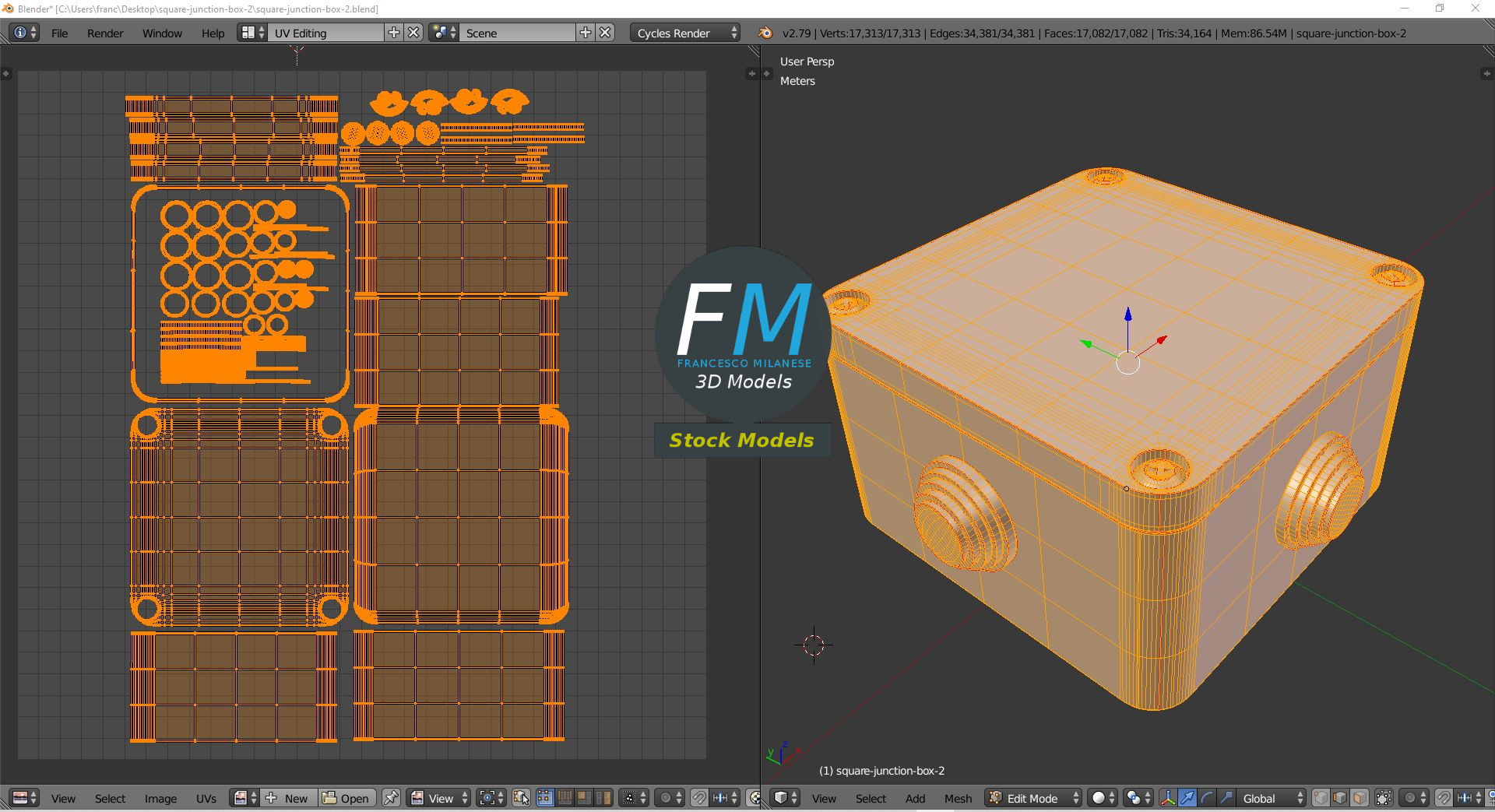This screenshot has width=1495, height=812.
Task: Select UV face selection mode
Action: pyautogui.click(x=584, y=798)
